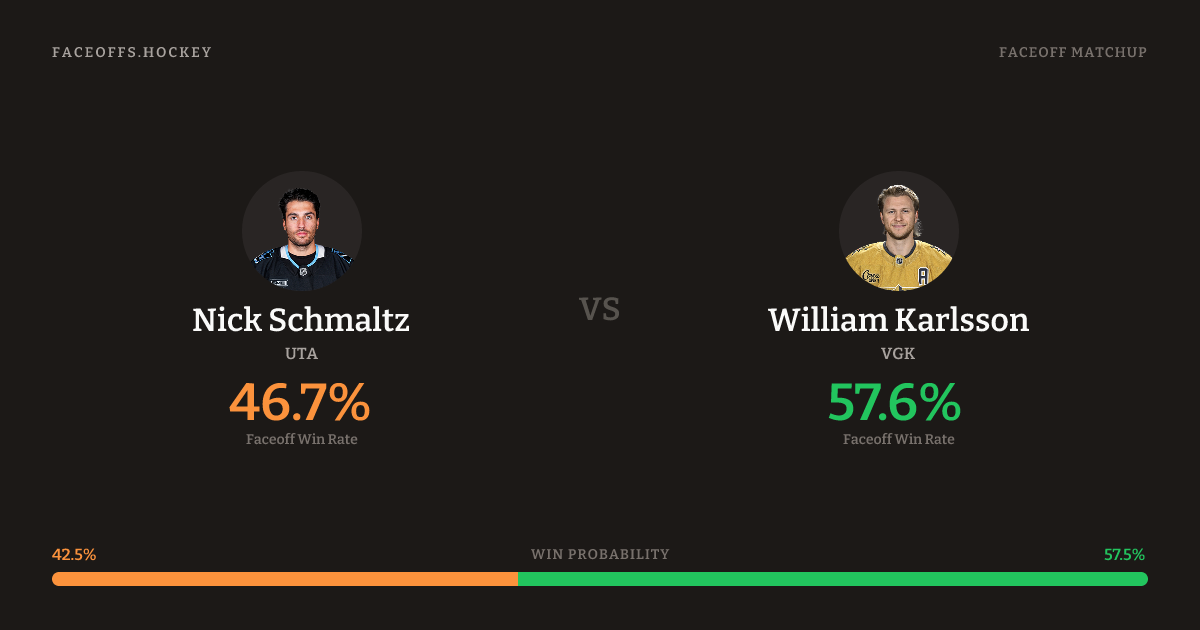Click William Karlsson's player headshot
This screenshot has height=630, width=1200.
(898, 231)
